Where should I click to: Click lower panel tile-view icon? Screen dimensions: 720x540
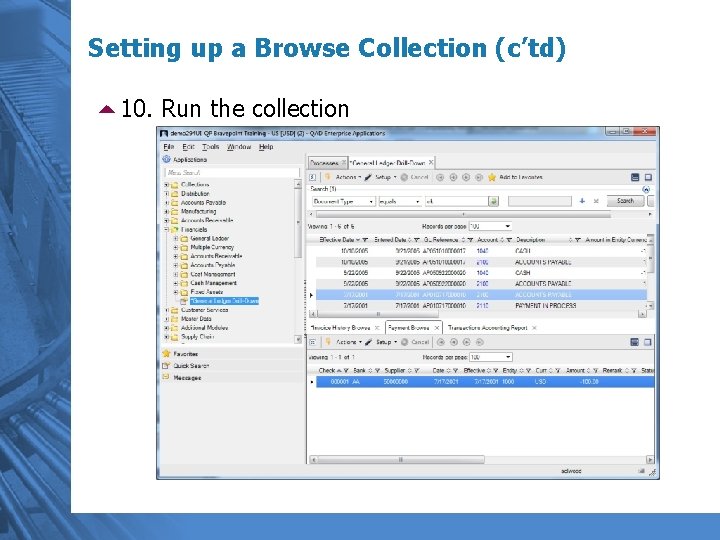(x=635, y=342)
